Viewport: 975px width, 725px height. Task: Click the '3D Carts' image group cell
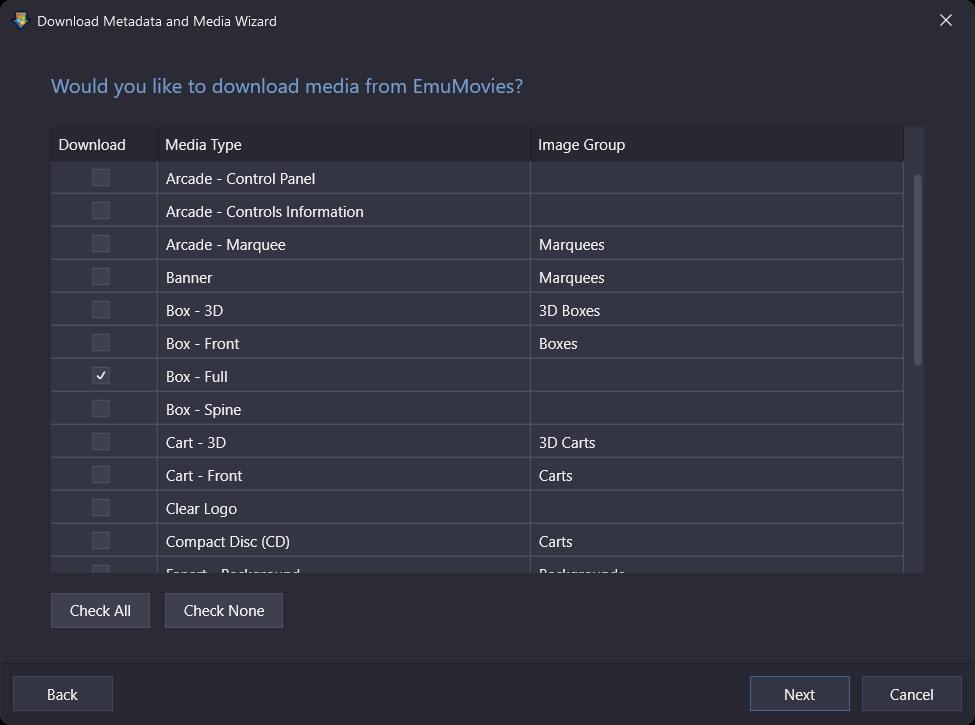pos(717,442)
